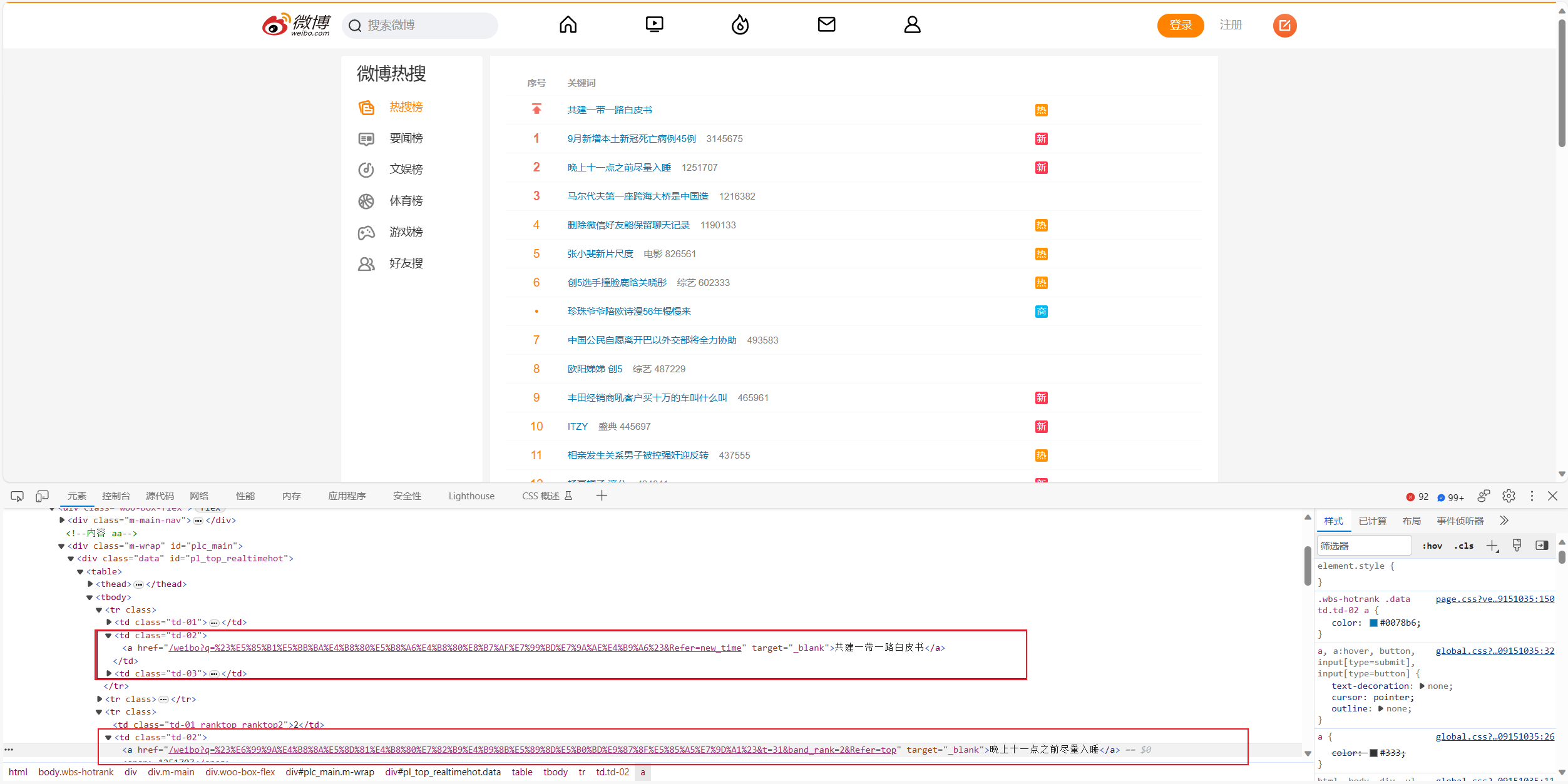Collapse the tbody node

pos(90,598)
